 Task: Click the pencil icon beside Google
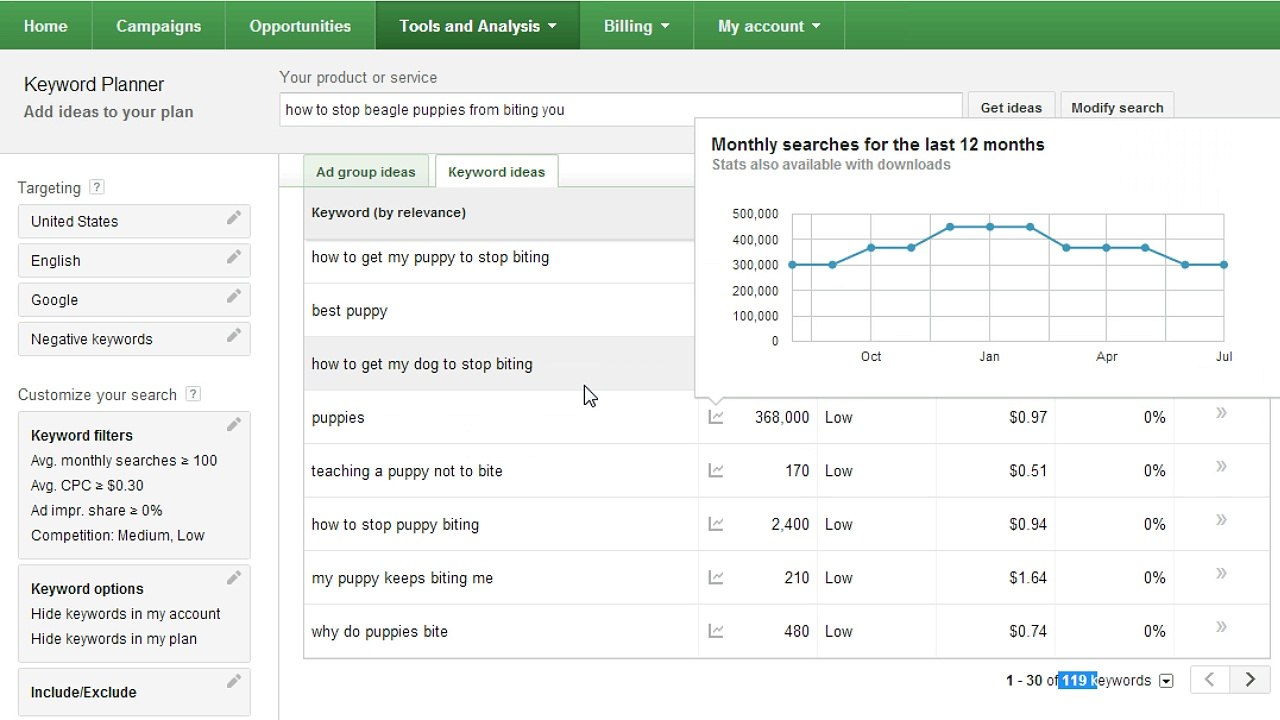tap(233, 296)
